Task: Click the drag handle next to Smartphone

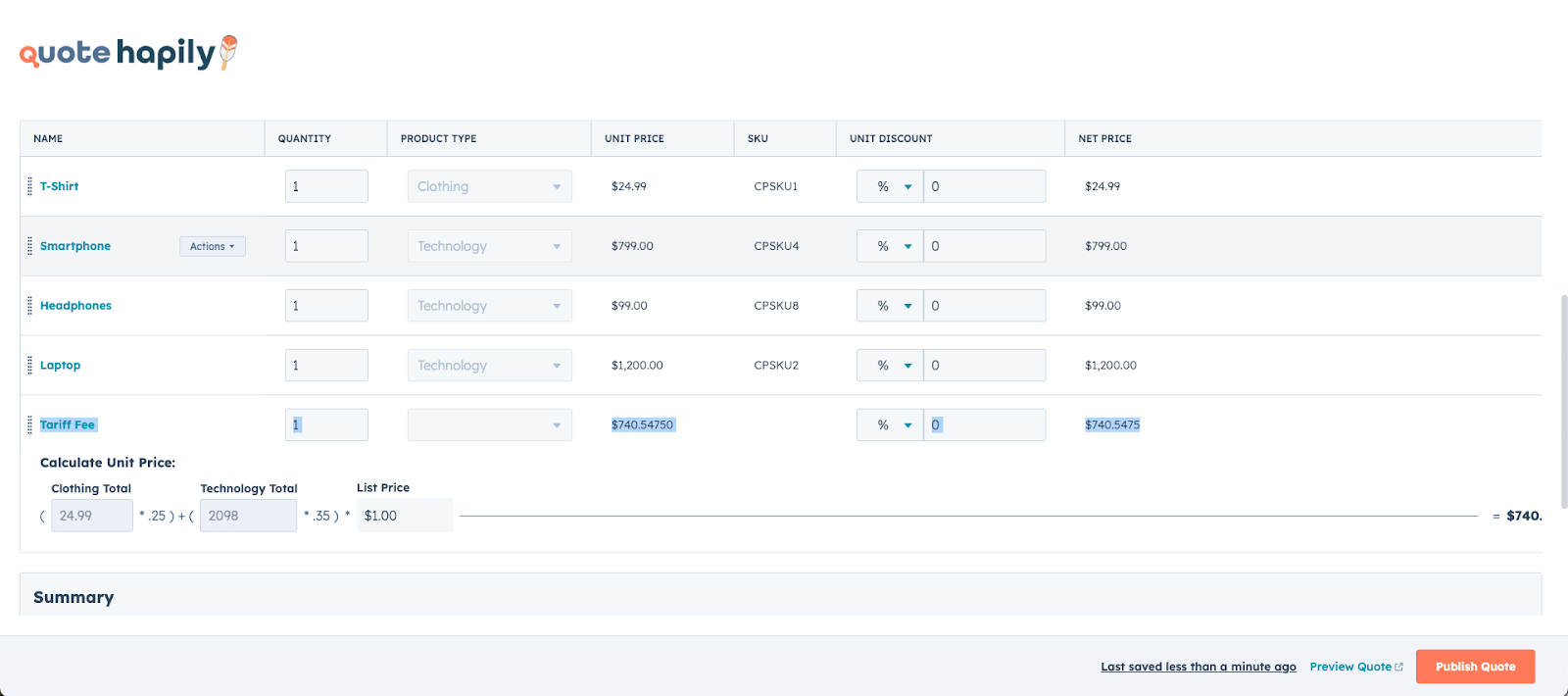Action: coord(29,246)
